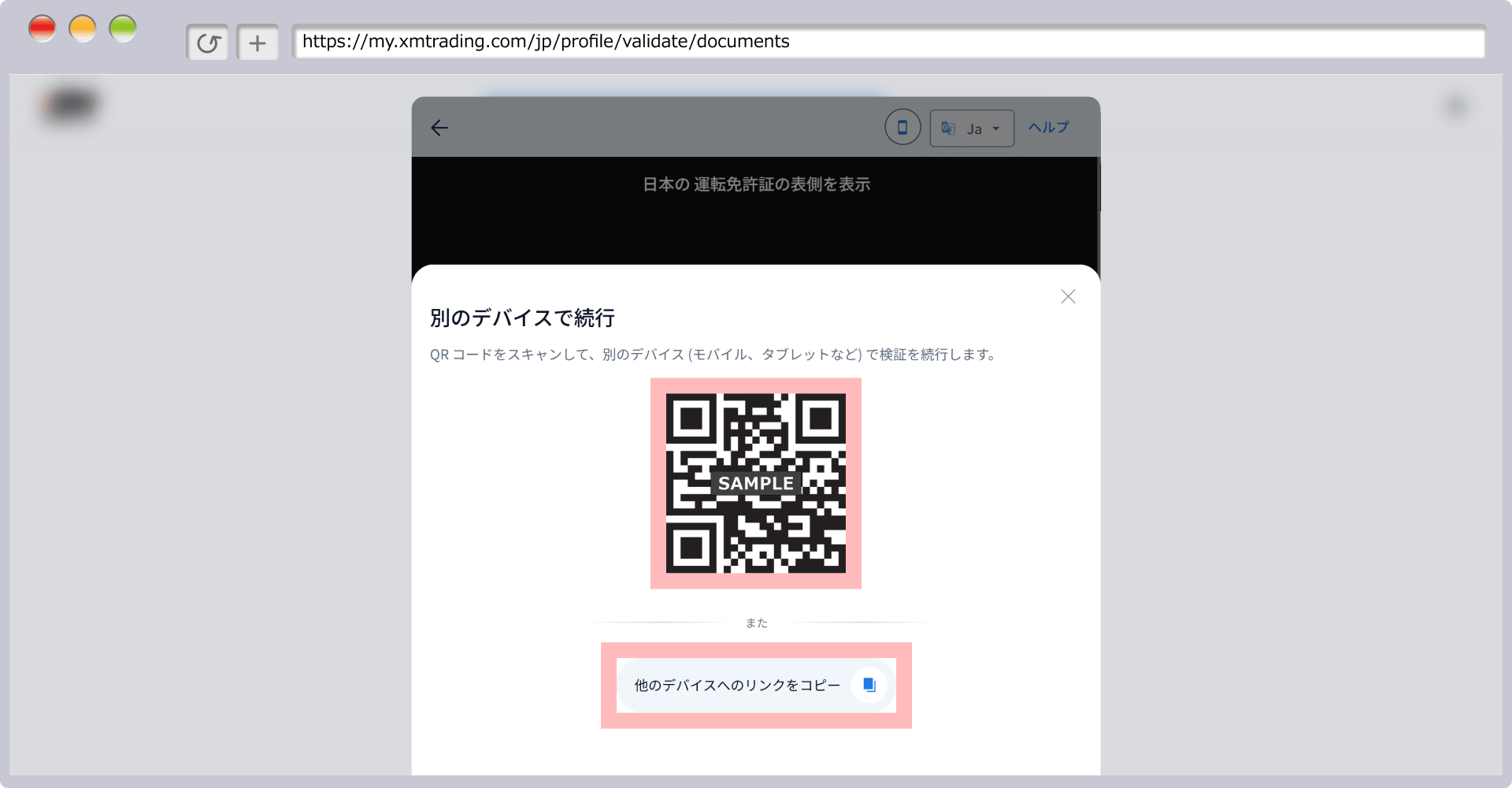The image size is (1512, 788).
Task: Click 他のデバイスへのリンクをコピー button
Action: 756,686
